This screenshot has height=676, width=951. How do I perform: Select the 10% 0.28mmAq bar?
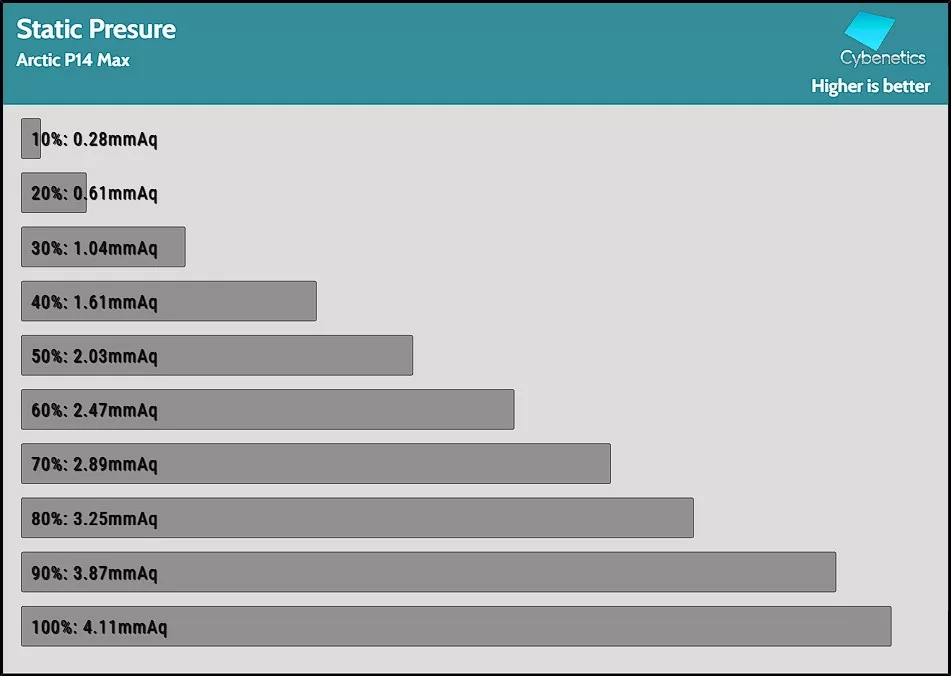(x=31, y=139)
